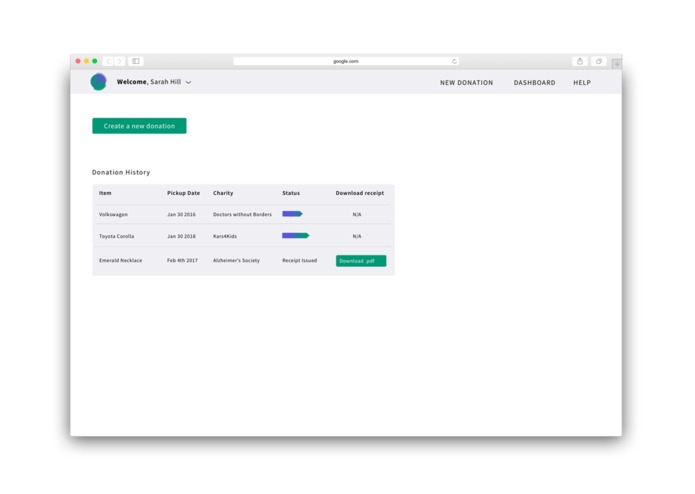Image resolution: width=695 pixels, height=494 pixels.
Task: Add a new tab with the plus icon
Action: (x=617, y=64)
